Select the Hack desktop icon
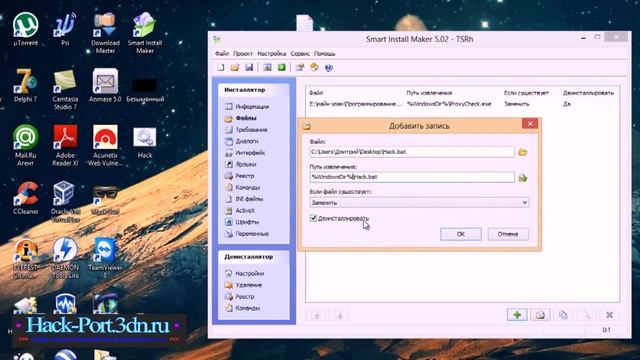The height and width of the screenshot is (360, 640). 145,143
